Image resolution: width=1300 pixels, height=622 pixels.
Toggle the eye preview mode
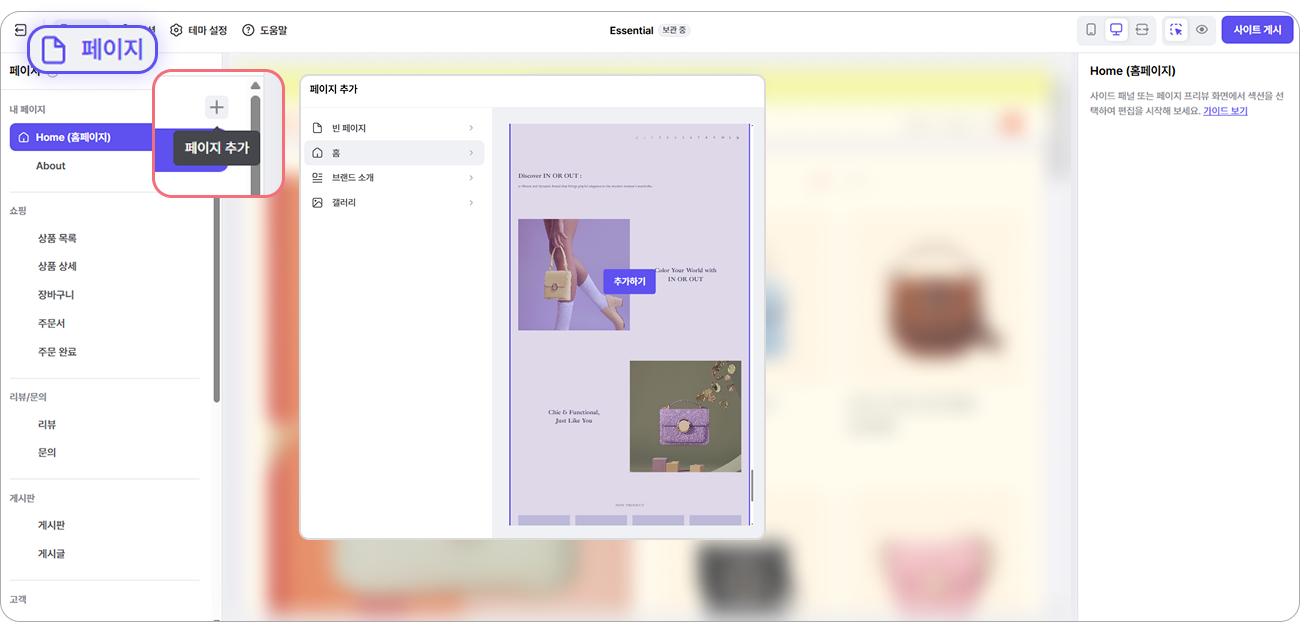(x=1201, y=30)
